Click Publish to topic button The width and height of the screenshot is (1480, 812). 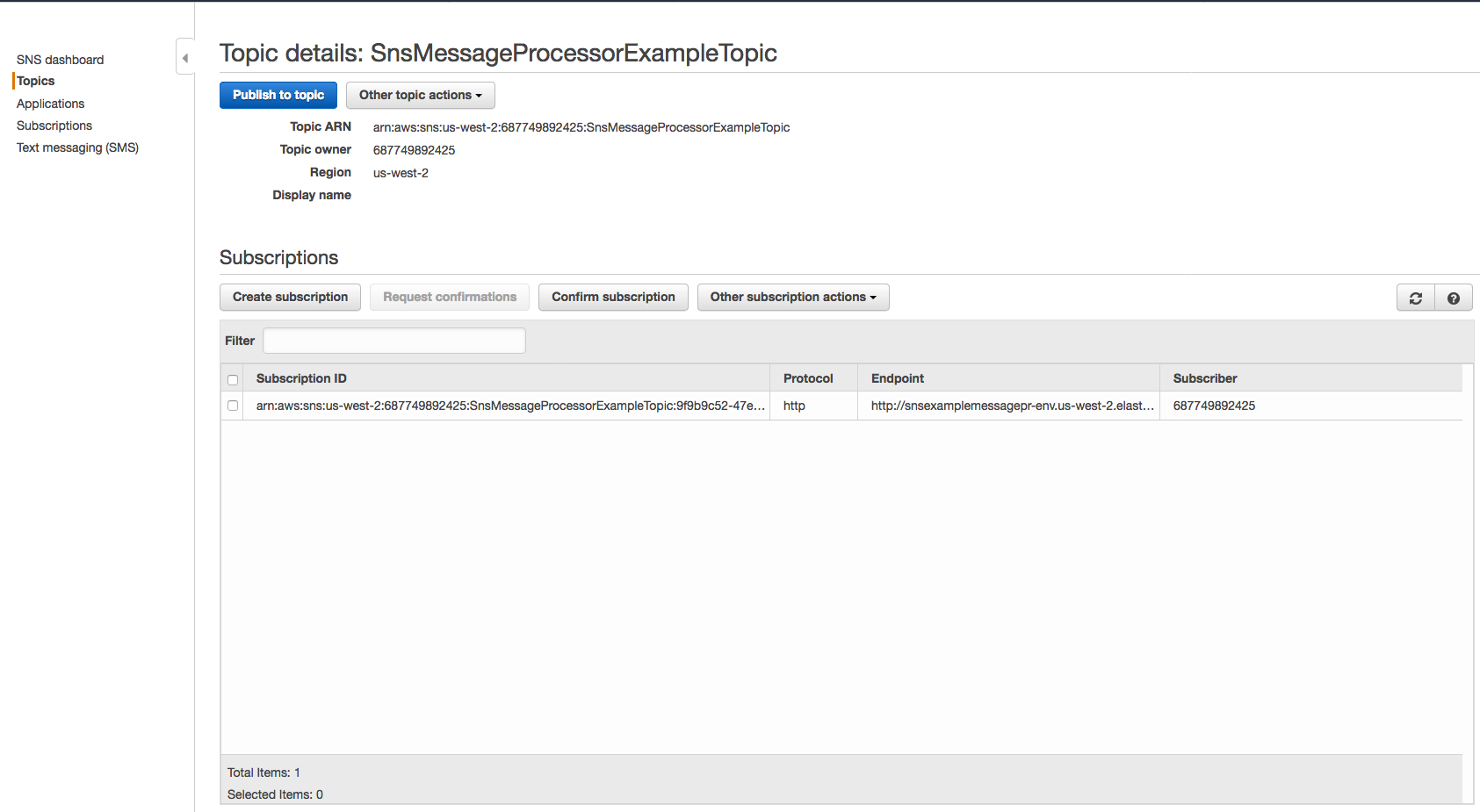[278, 95]
